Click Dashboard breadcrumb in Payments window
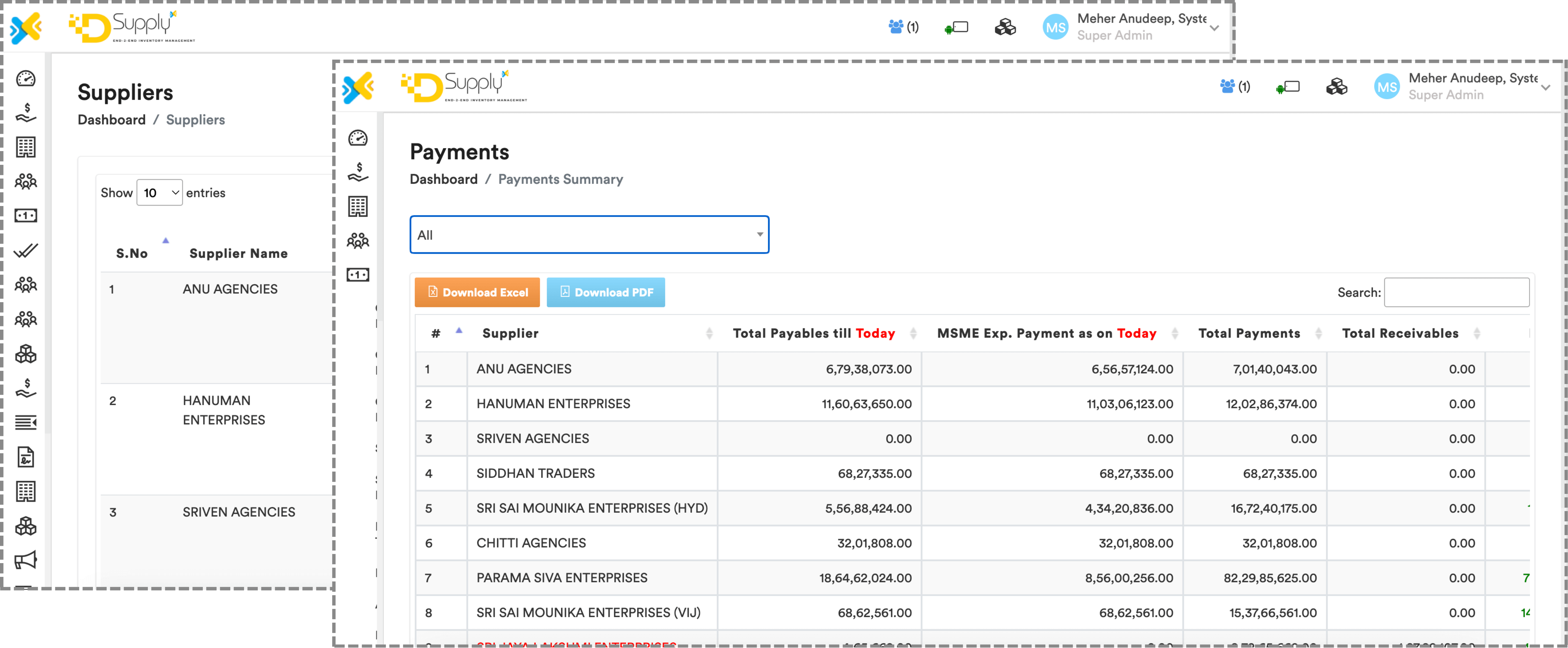Image resolution: width=1568 pixels, height=648 pixels. coord(444,179)
